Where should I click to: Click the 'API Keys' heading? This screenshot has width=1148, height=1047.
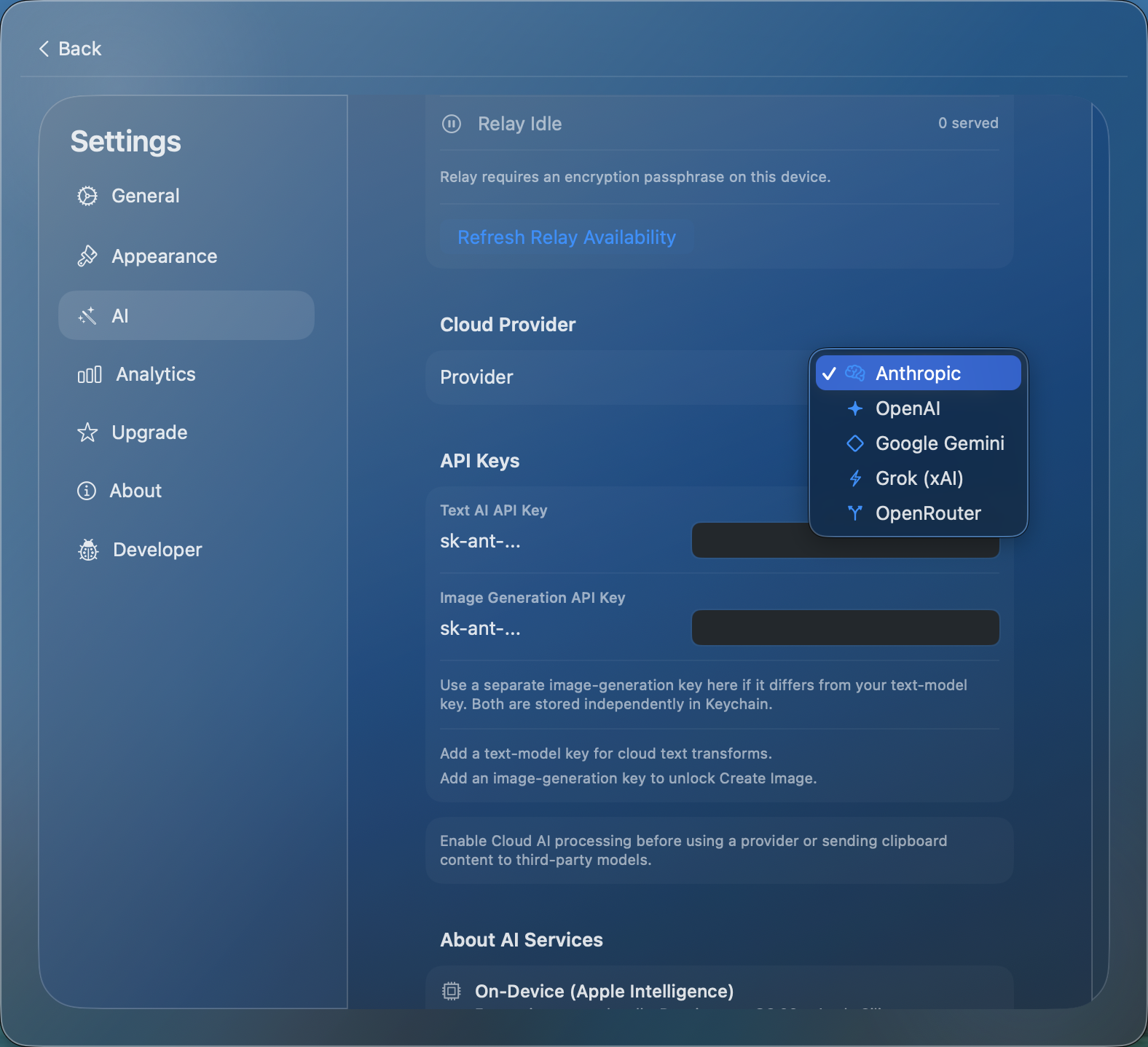pyautogui.click(x=479, y=461)
